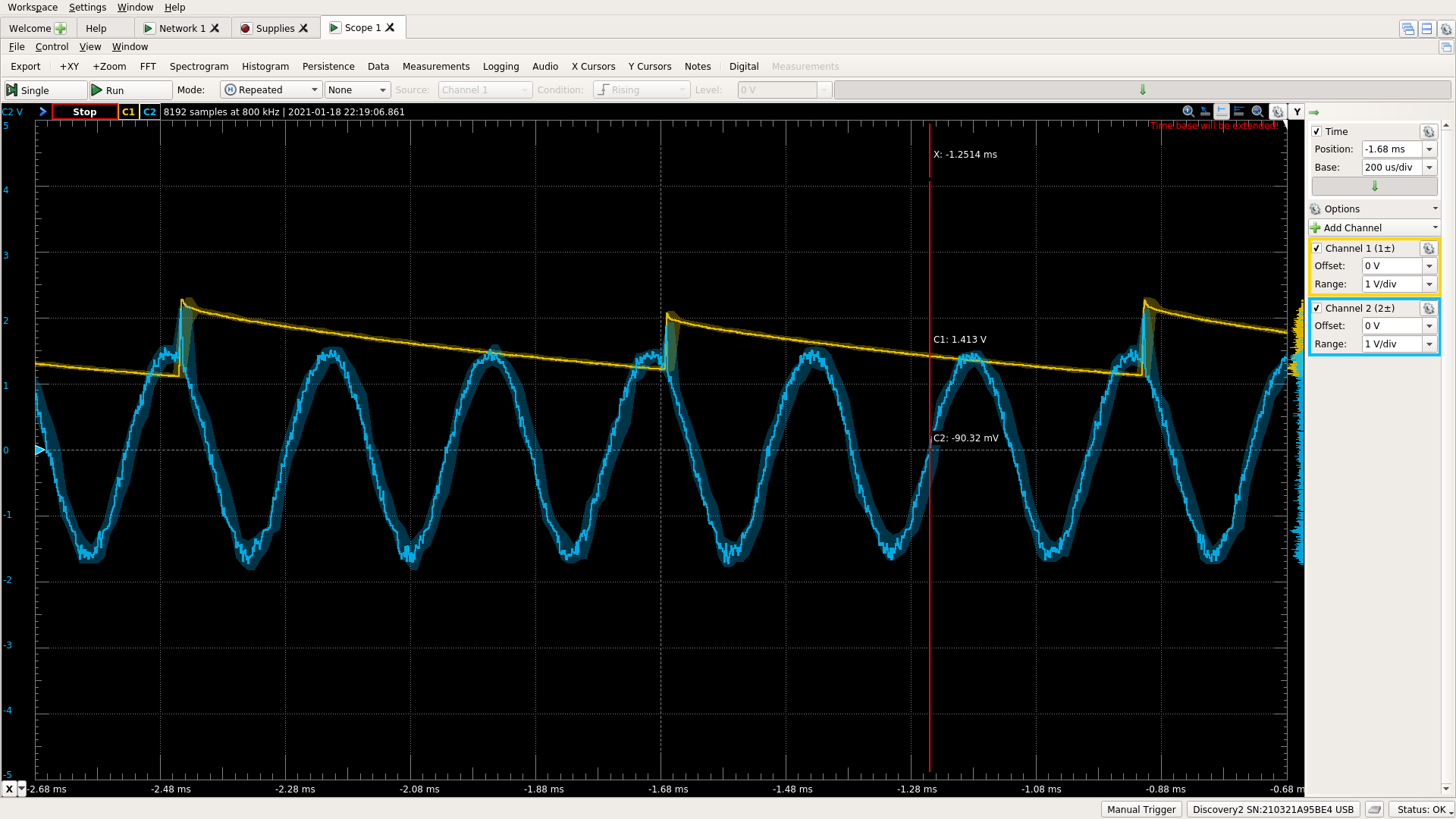1456x819 pixels.
Task: Click the Single acquisition button
Action: click(44, 89)
